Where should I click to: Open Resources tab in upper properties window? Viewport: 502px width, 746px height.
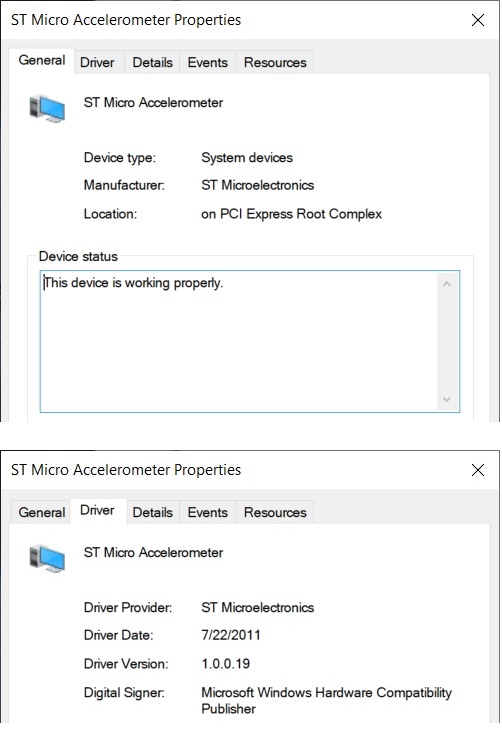coord(275,62)
